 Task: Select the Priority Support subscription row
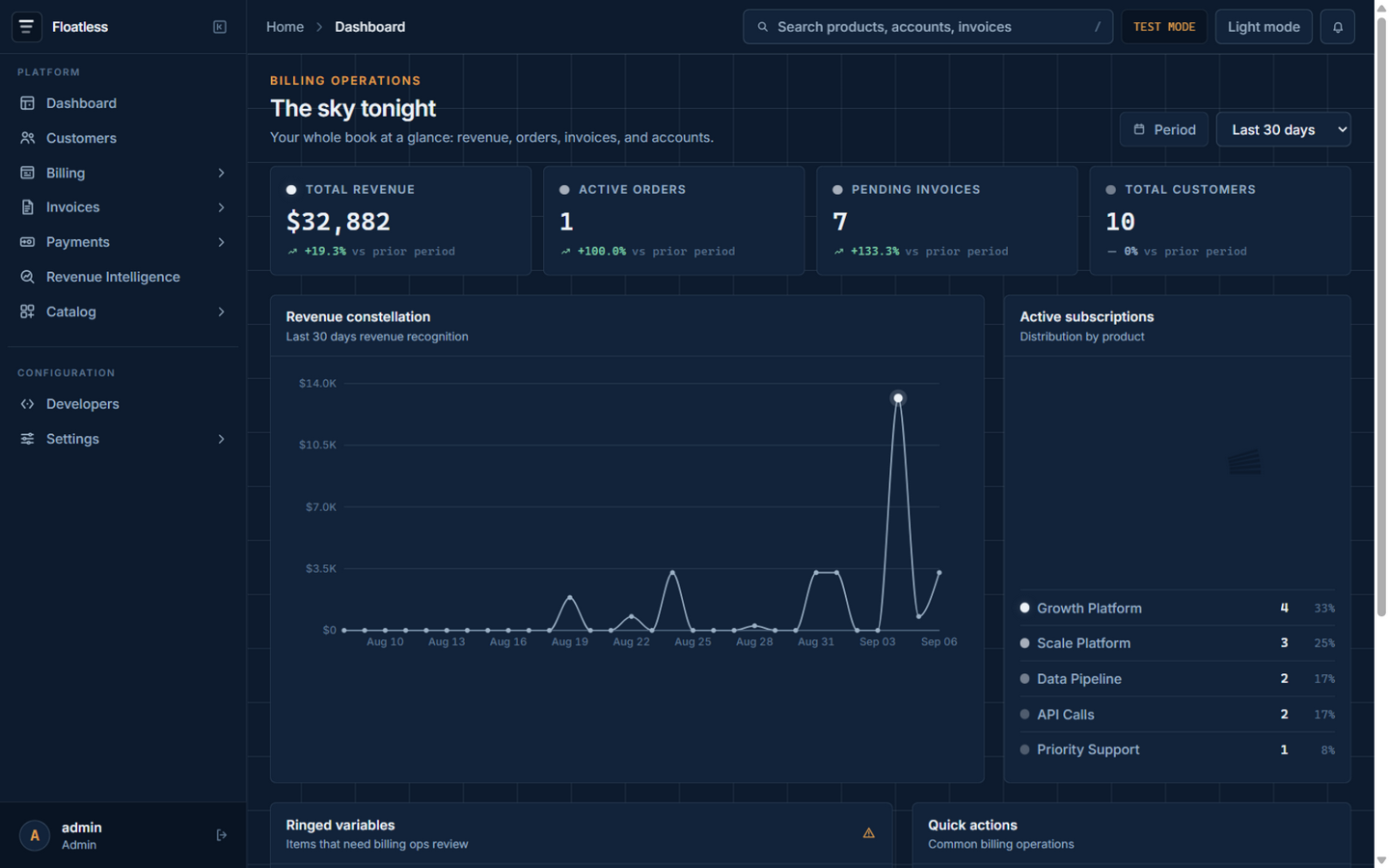pyautogui.click(x=1177, y=749)
